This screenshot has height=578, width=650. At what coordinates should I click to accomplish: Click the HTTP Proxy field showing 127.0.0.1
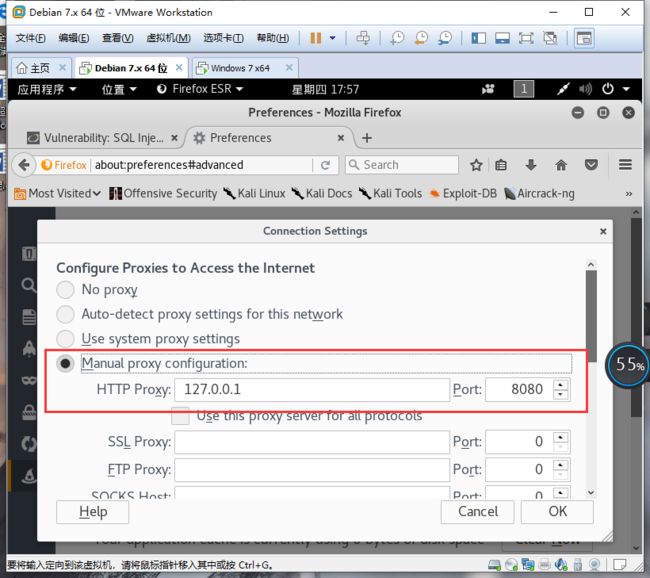(x=312, y=390)
